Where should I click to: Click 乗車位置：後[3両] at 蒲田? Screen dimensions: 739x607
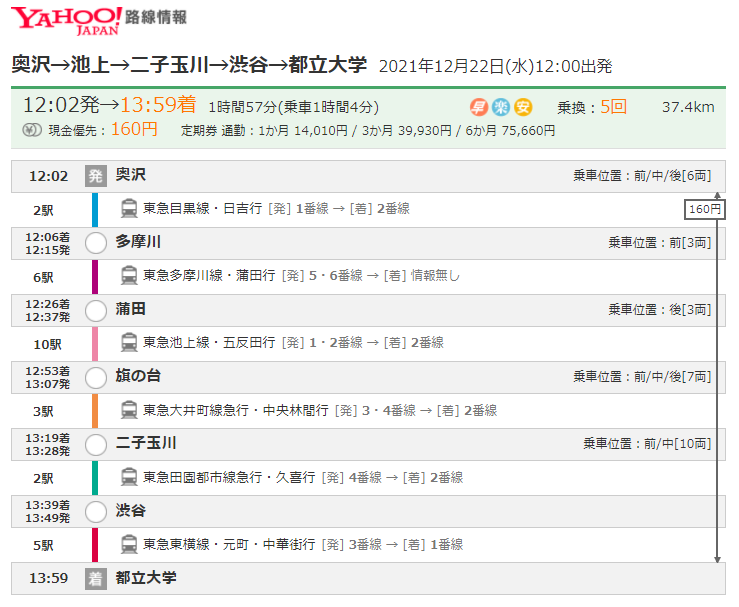point(659,310)
